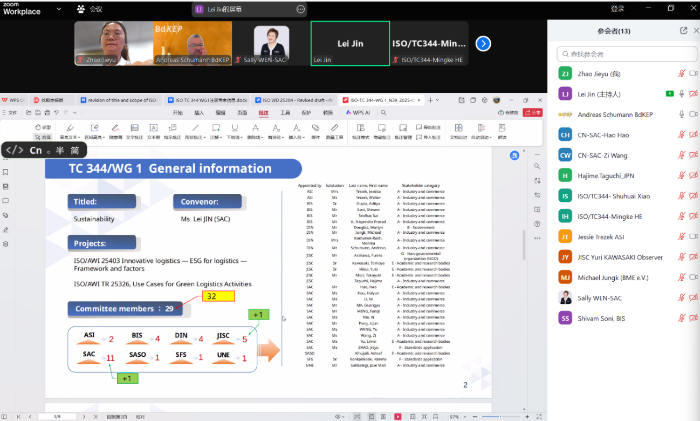Open the Insert ribbon tab in WPS
This screenshot has width=700, height=421.
(x=199, y=113)
